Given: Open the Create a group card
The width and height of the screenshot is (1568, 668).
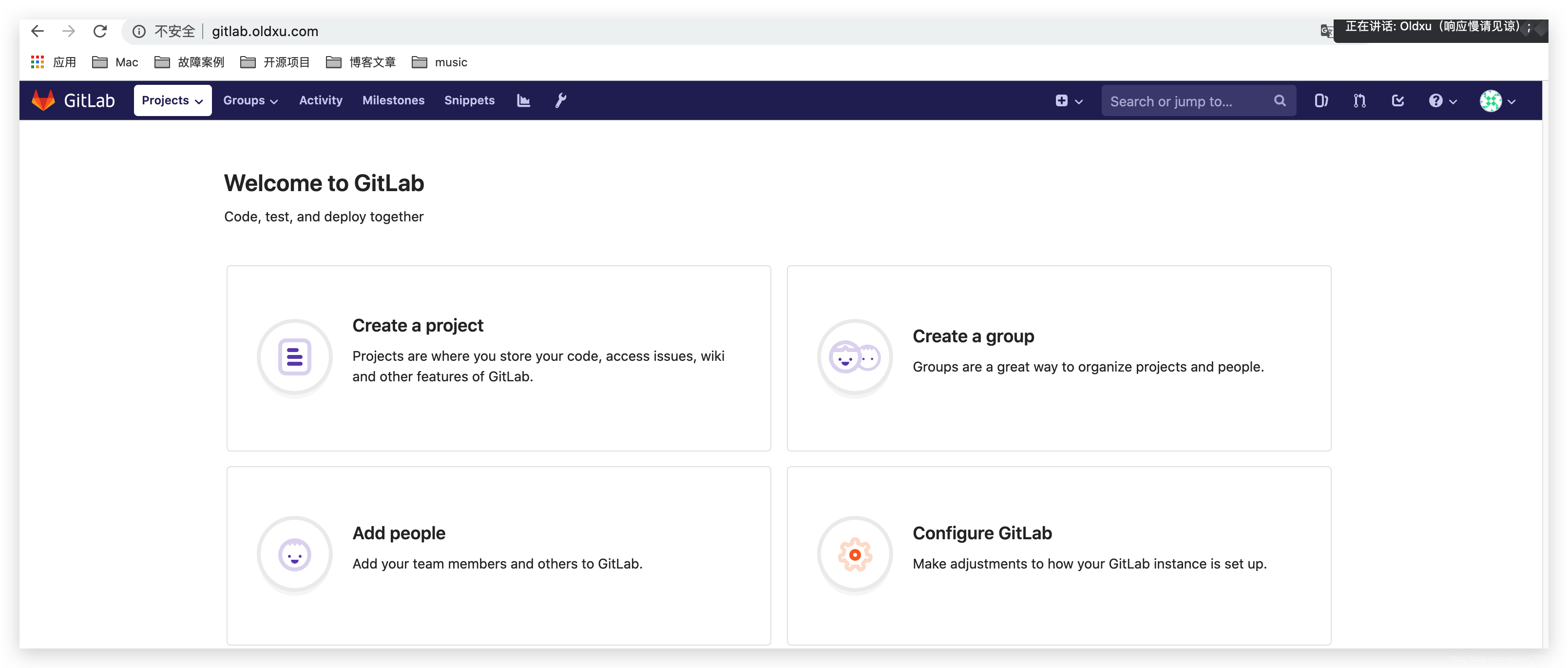Looking at the screenshot, I should click(x=1058, y=358).
